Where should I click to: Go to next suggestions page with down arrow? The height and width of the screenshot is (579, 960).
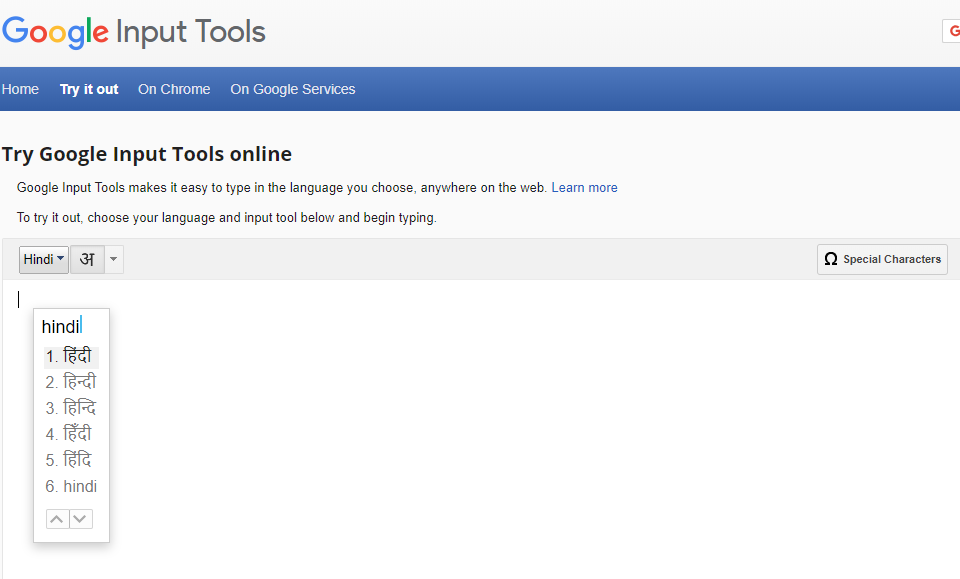click(80, 519)
